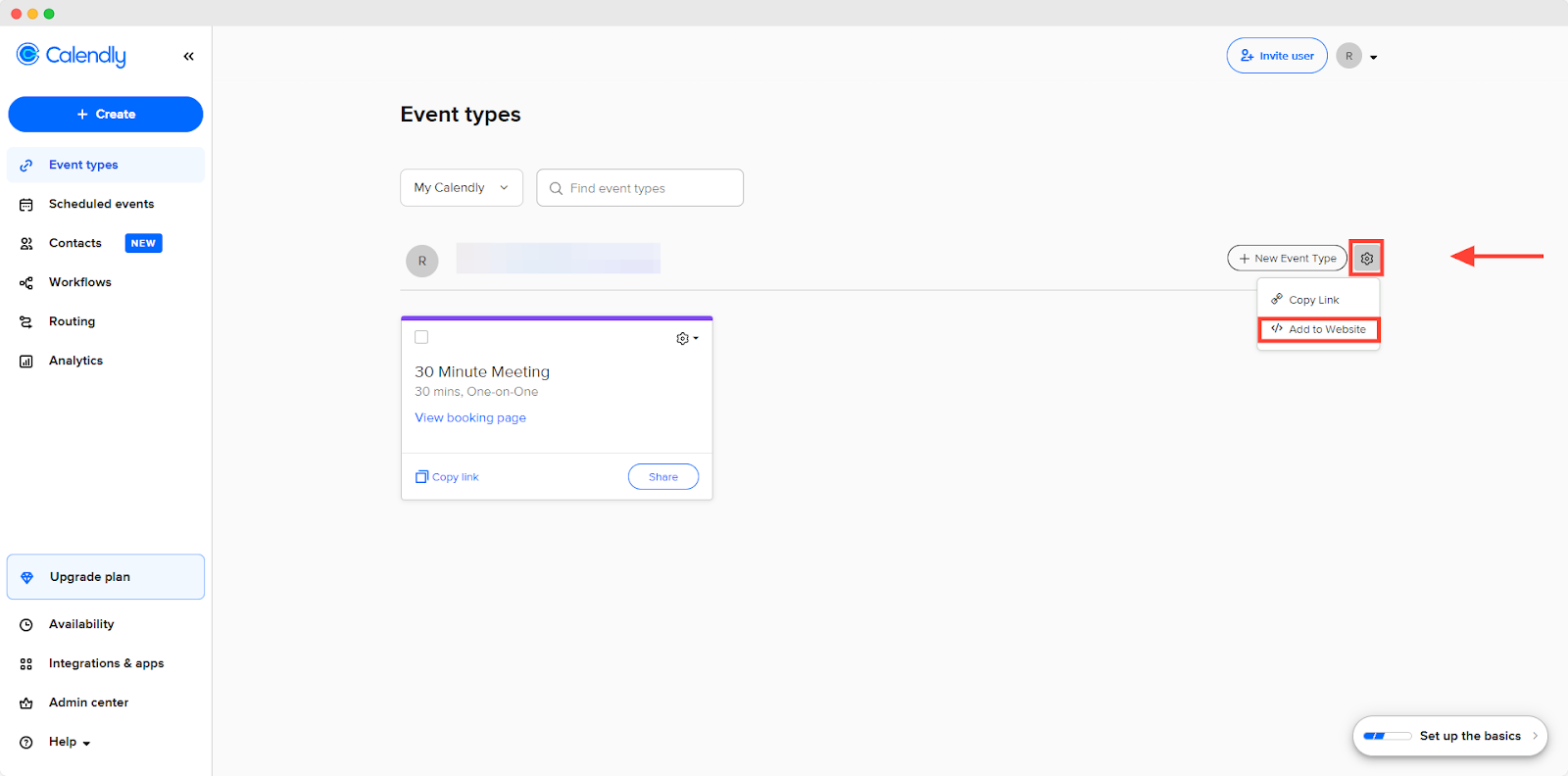Open Contacts in sidebar
Image resolution: width=1568 pixels, height=776 pixels.
click(74, 243)
